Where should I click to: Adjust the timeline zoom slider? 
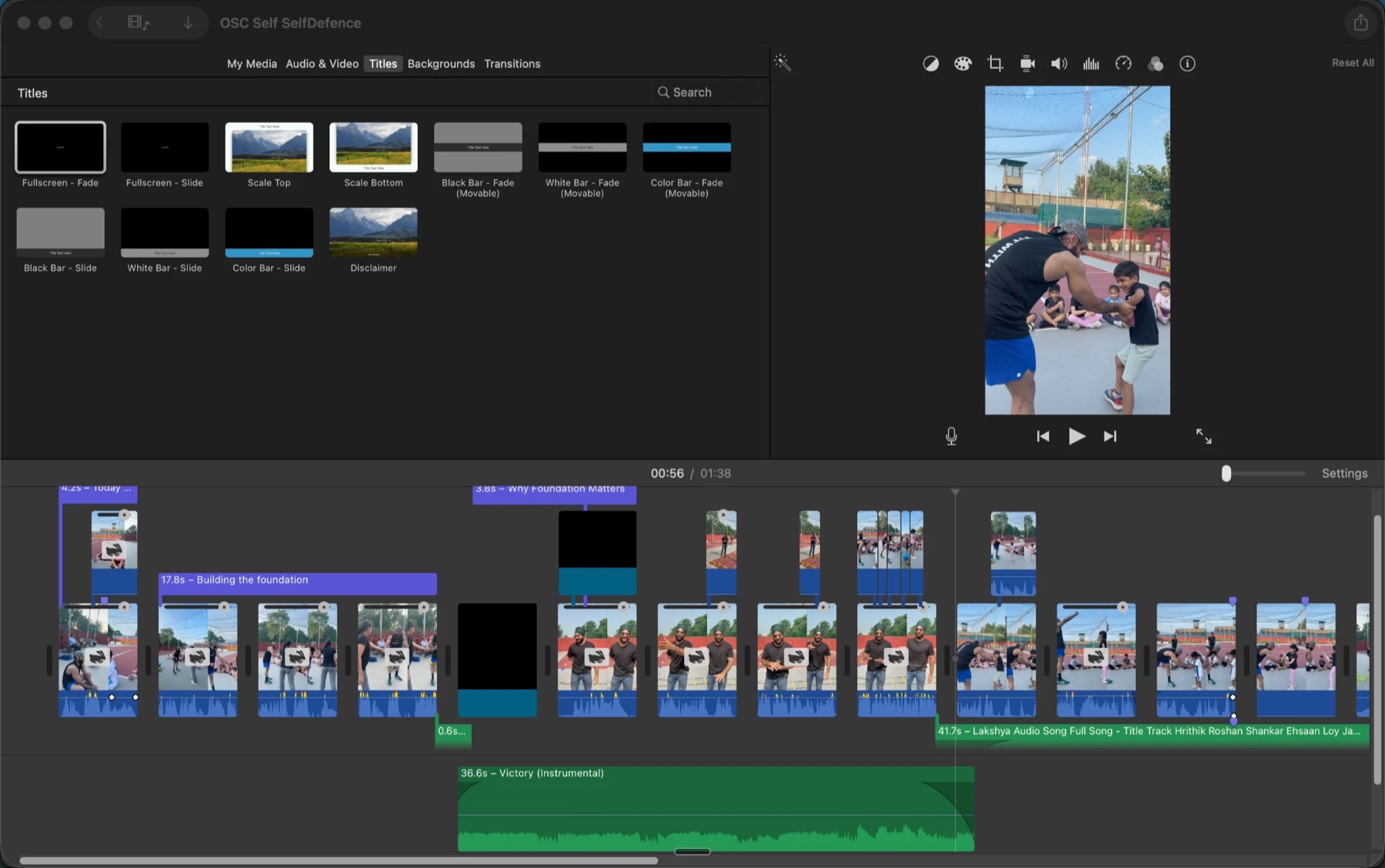coord(1226,473)
